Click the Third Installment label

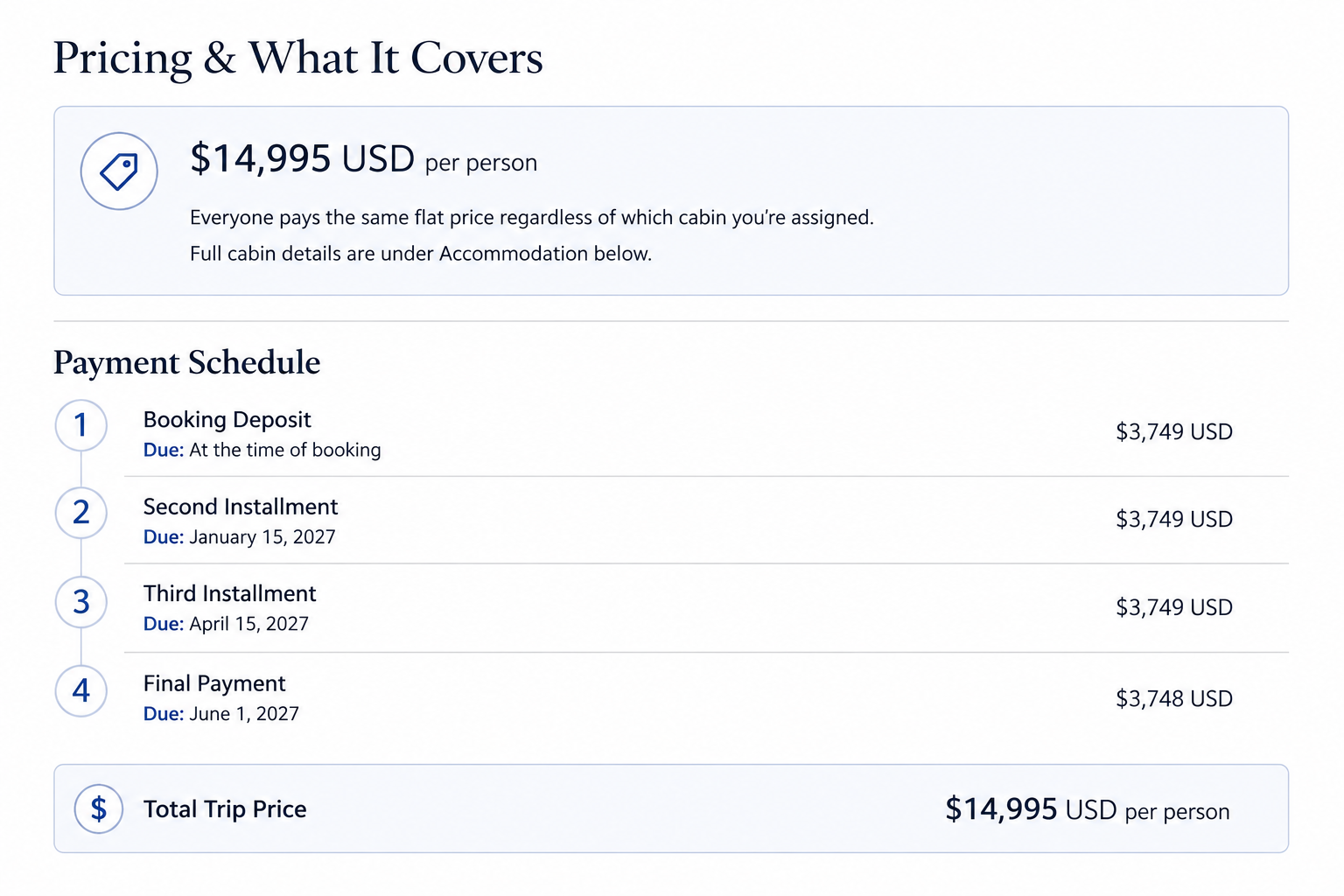point(230,593)
